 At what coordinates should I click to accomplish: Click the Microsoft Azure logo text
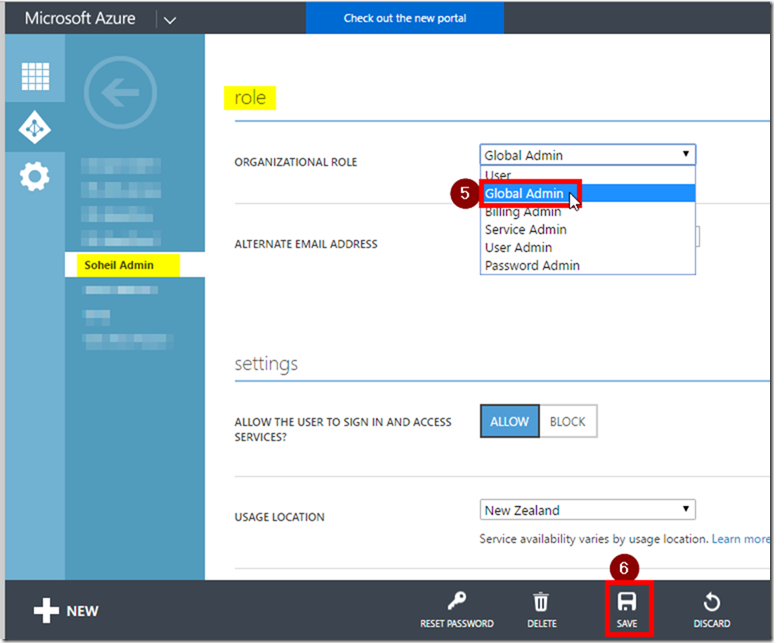(80, 18)
